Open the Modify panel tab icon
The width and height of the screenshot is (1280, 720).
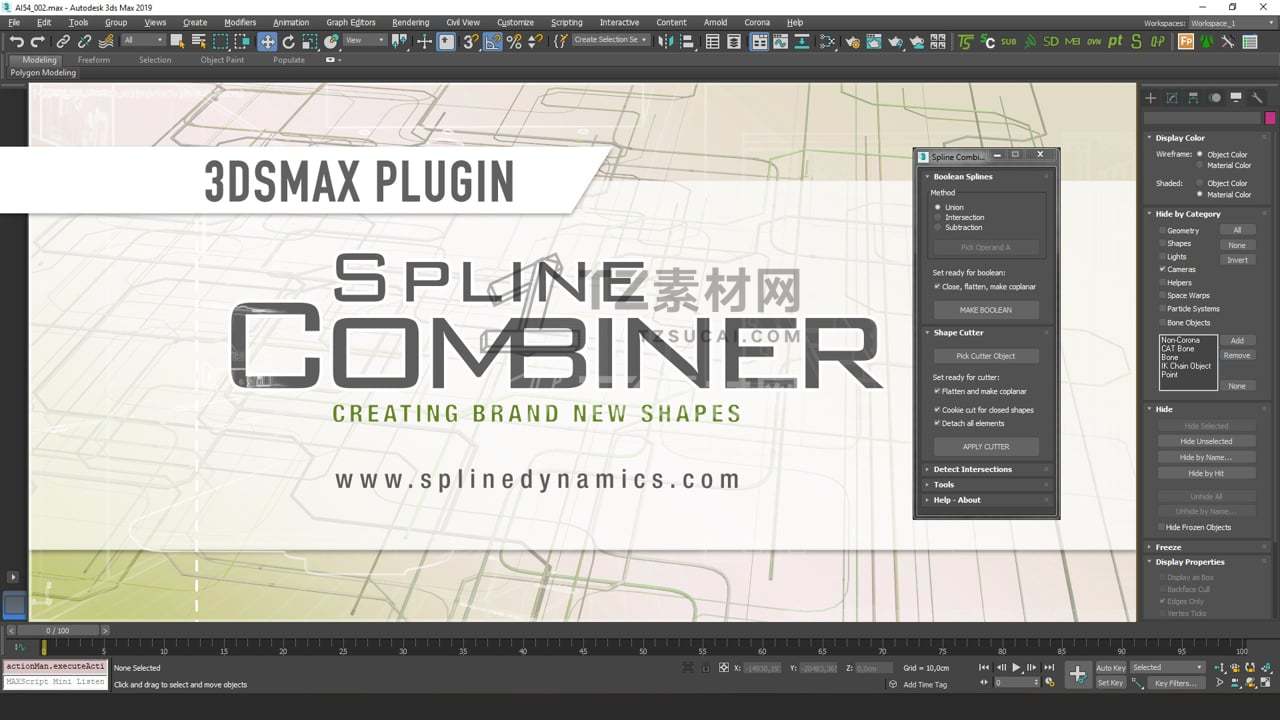(1172, 97)
